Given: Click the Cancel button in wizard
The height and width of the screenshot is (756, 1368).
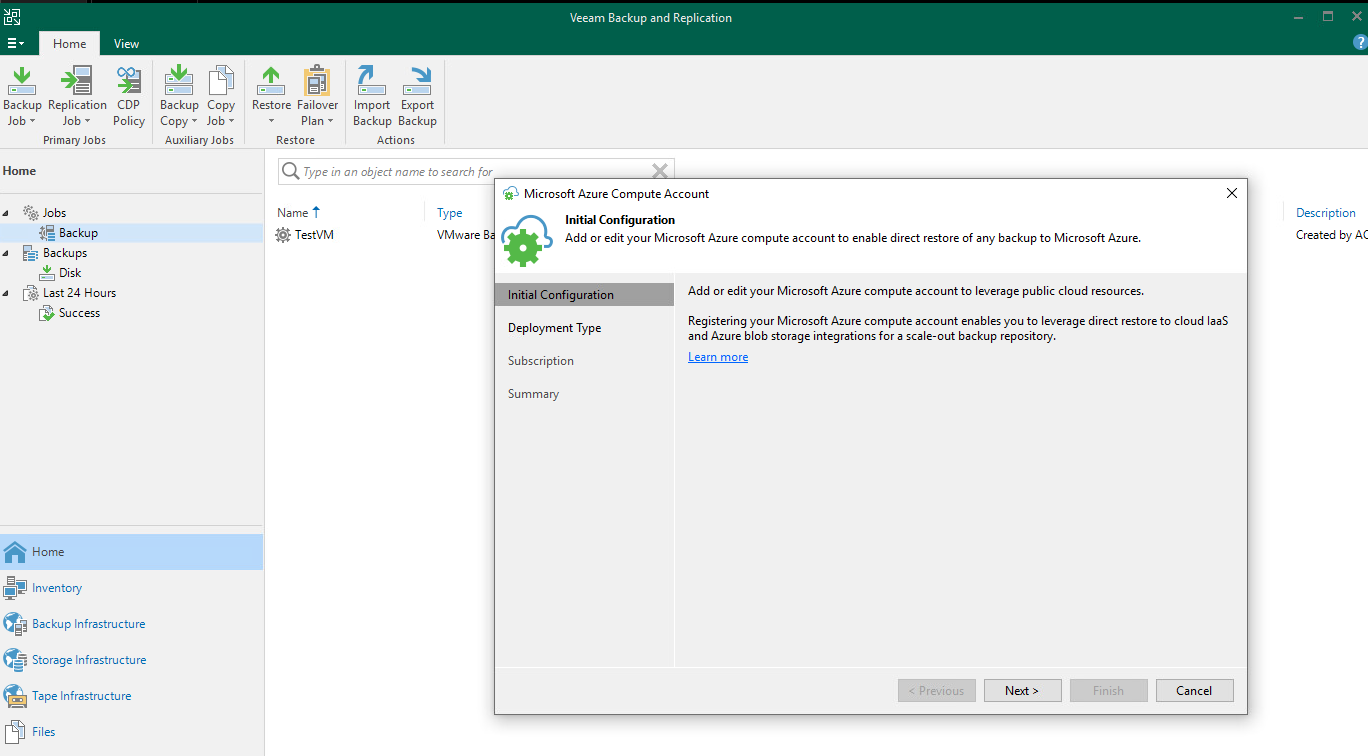Looking at the screenshot, I should tap(1194, 691).
